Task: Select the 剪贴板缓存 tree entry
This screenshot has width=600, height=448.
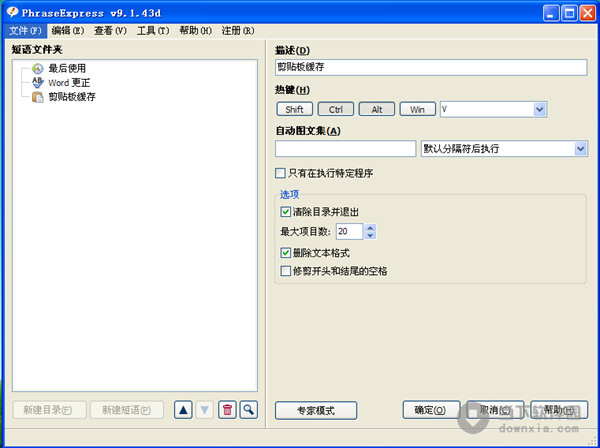Action: [x=72, y=97]
